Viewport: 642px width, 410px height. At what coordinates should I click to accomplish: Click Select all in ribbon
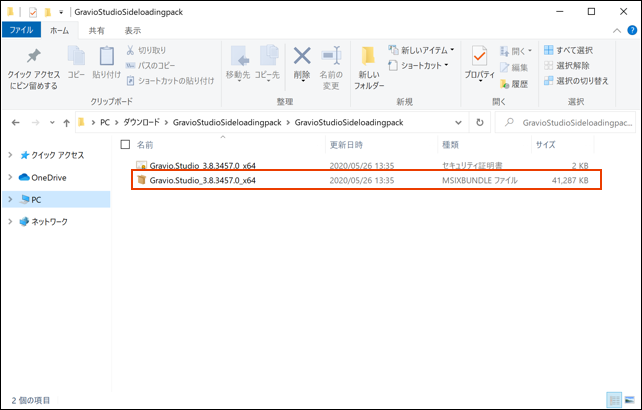point(568,50)
